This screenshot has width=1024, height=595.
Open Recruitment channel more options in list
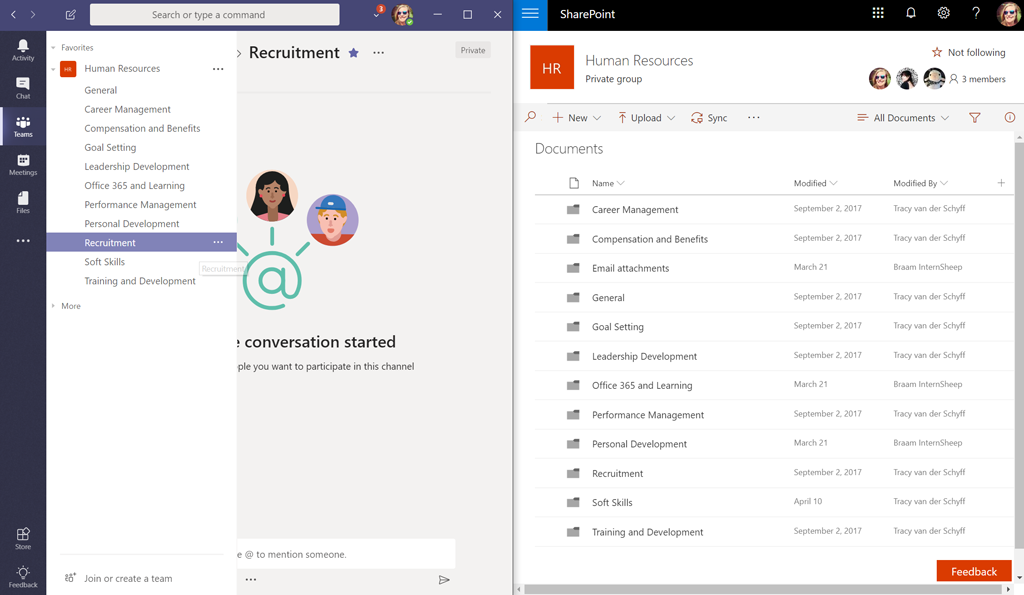[x=218, y=242]
